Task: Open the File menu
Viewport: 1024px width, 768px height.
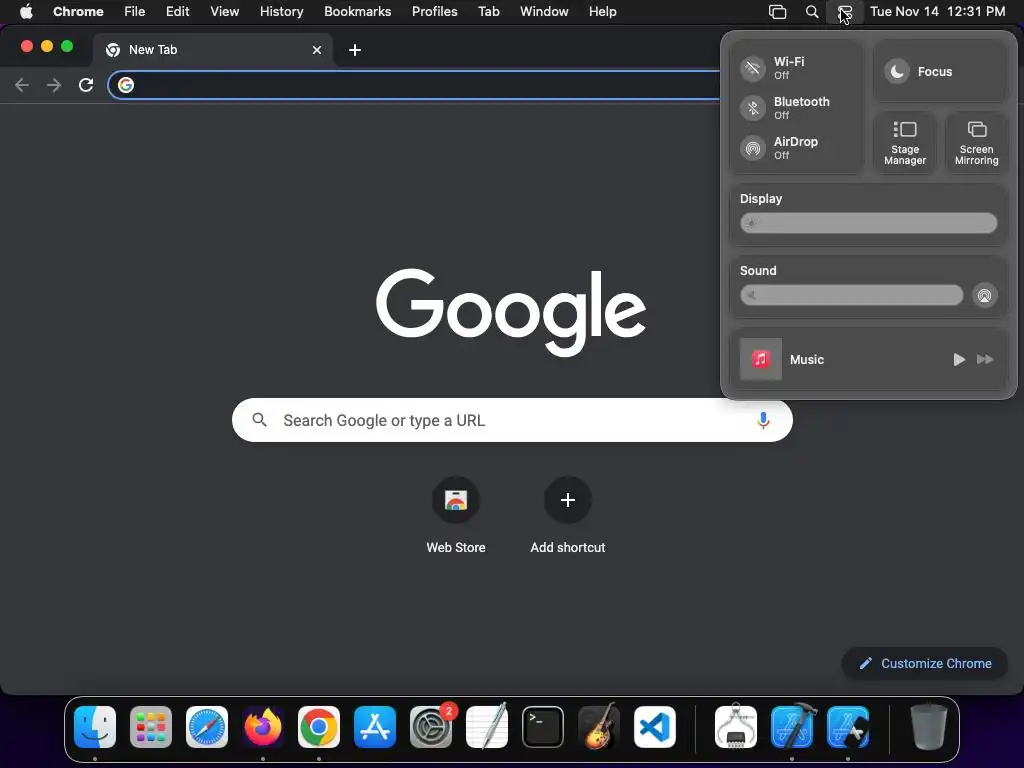Action: pos(135,12)
